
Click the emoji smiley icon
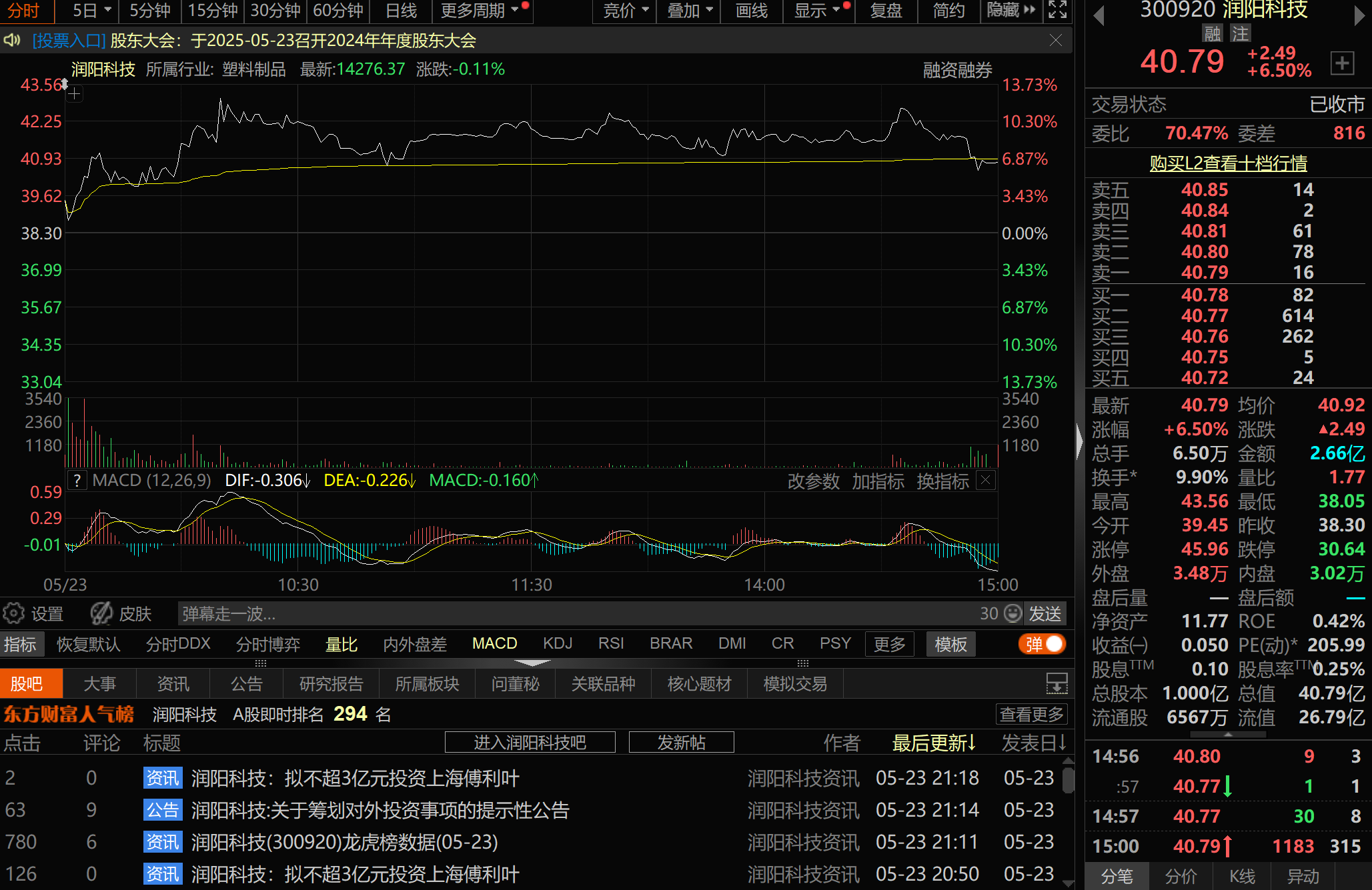click(1012, 613)
